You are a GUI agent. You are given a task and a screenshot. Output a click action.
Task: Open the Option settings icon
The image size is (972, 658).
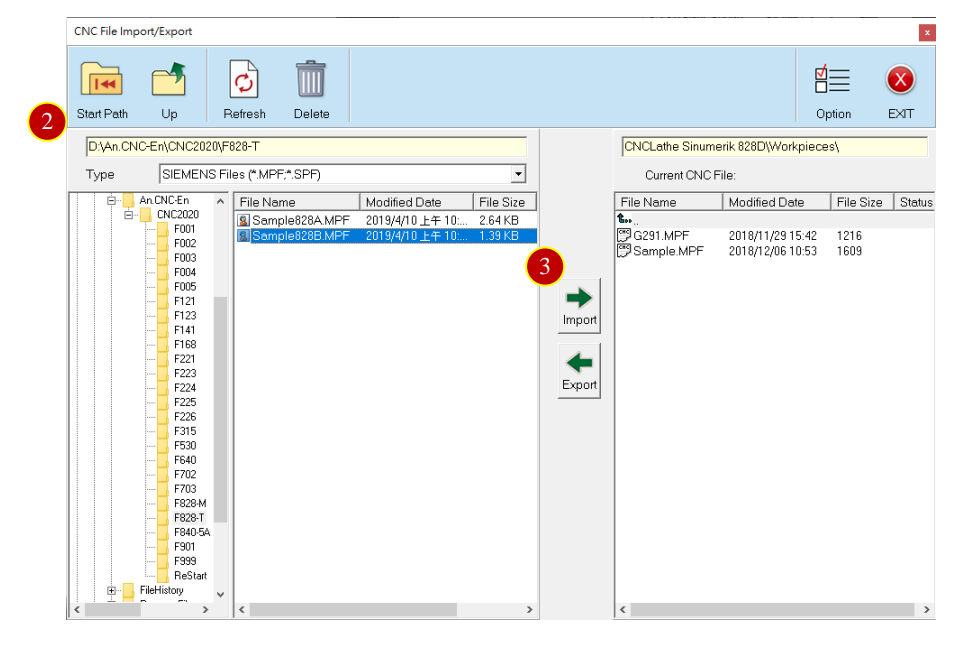pos(833,79)
